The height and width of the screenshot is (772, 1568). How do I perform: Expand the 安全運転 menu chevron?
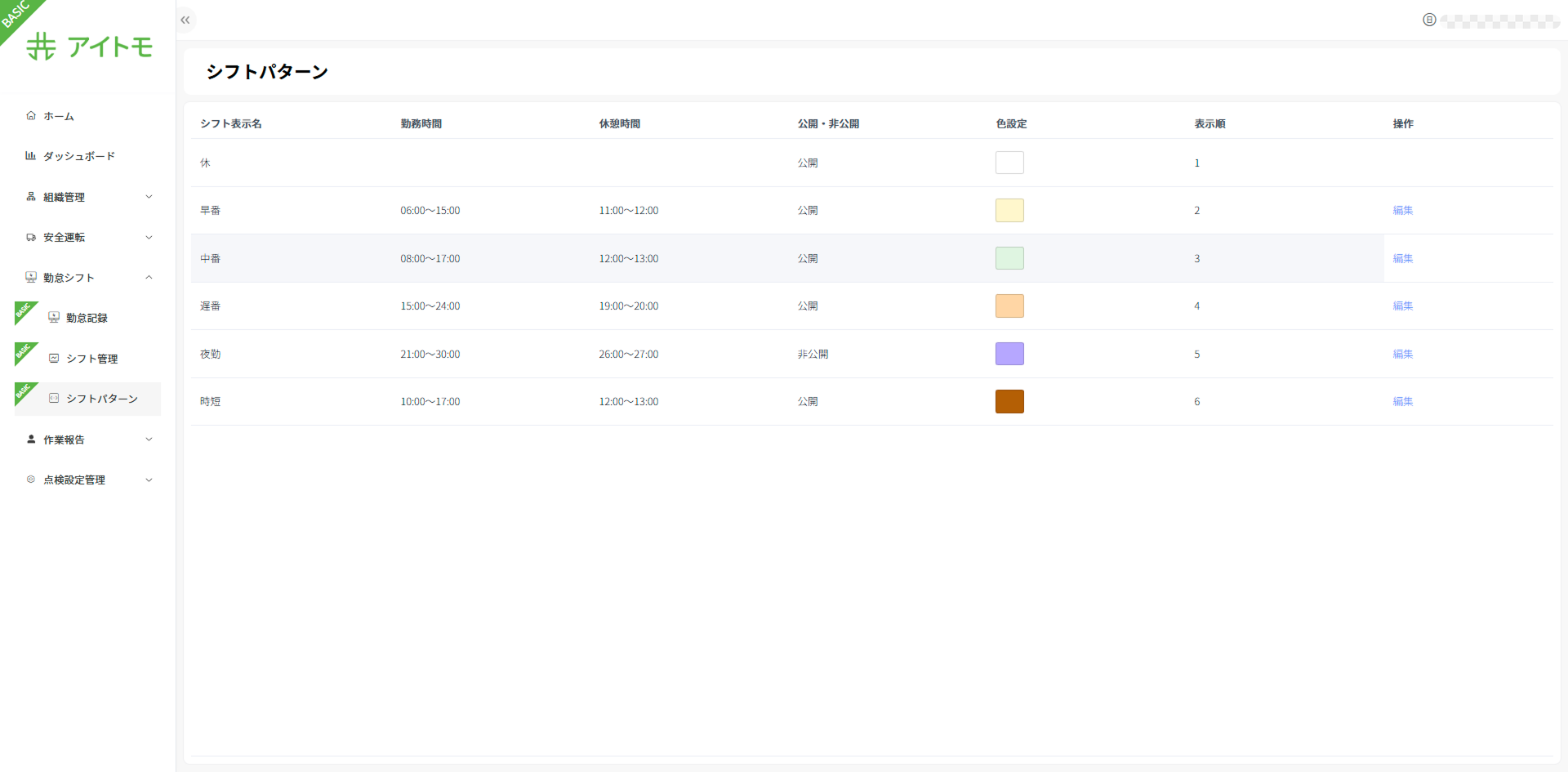click(149, 238)
